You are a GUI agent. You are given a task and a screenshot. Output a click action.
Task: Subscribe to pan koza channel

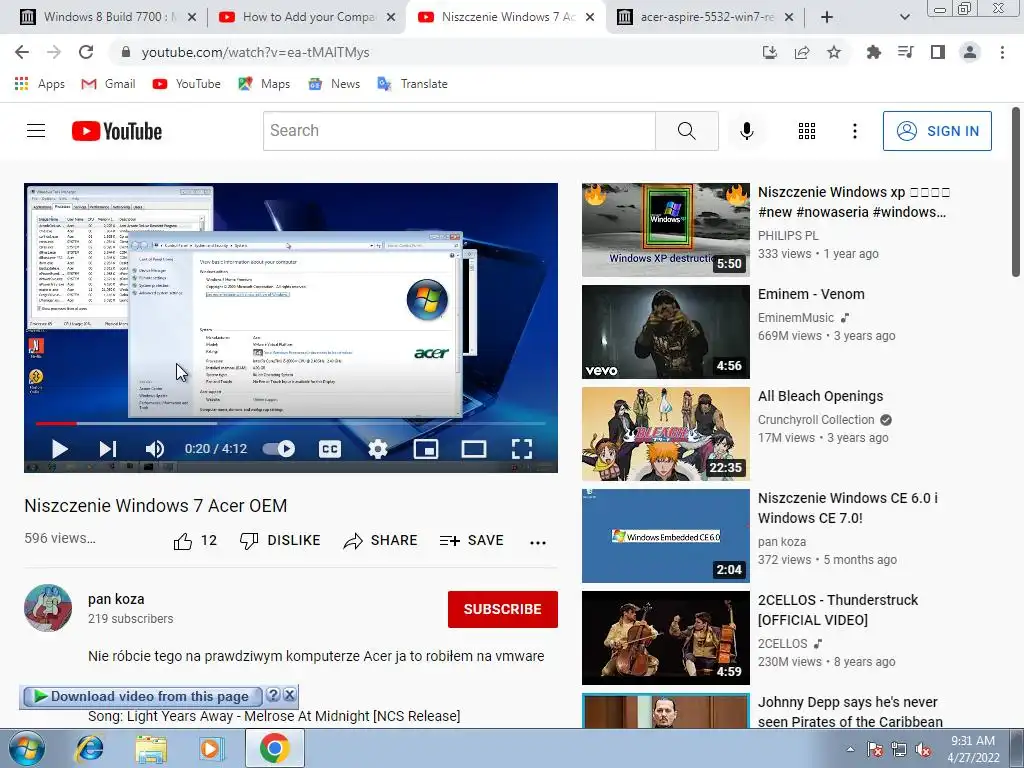point(503,609)
